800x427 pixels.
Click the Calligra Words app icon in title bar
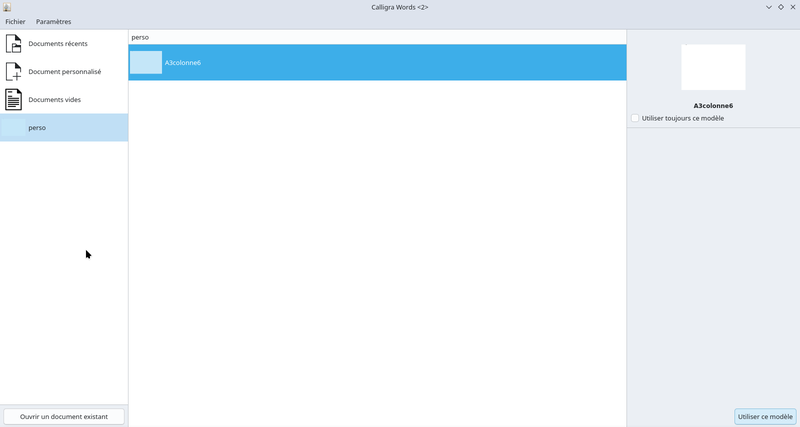click(x=7, y=7)
